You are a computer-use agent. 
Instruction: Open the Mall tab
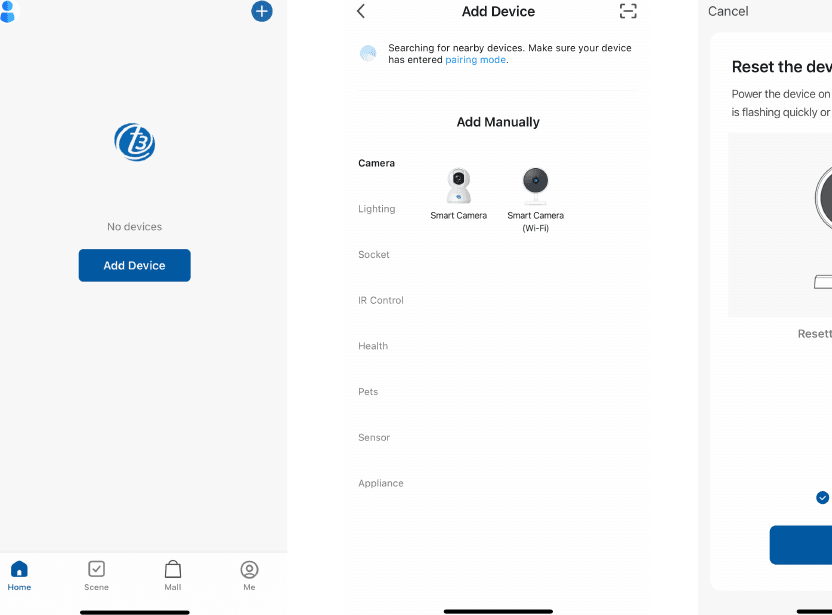tap(172, 576)
